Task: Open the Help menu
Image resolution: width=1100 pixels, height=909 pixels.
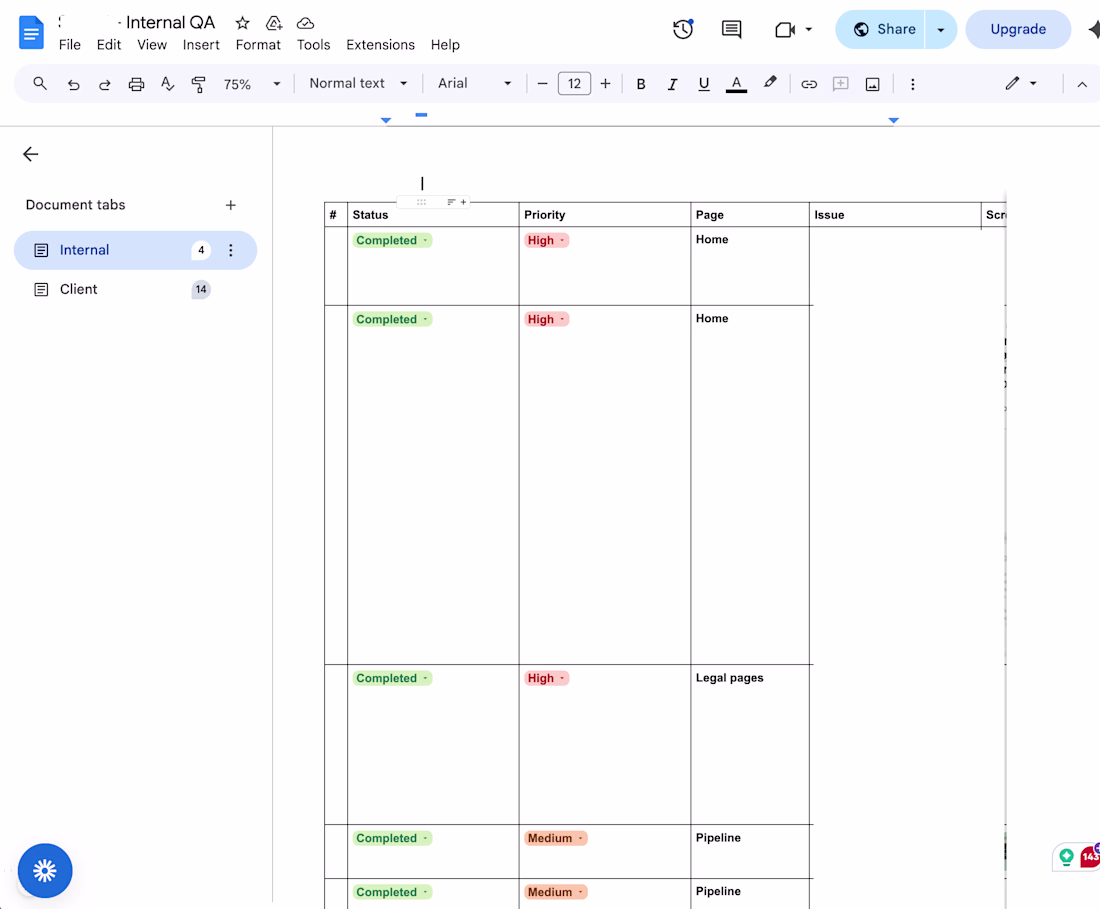Action: [x=445, y=45]
